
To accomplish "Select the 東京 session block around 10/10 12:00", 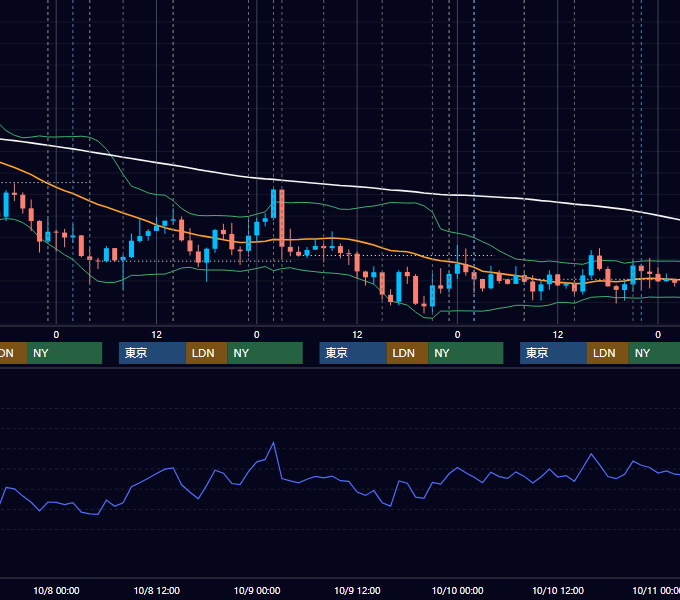I will (x=553, y=353).
